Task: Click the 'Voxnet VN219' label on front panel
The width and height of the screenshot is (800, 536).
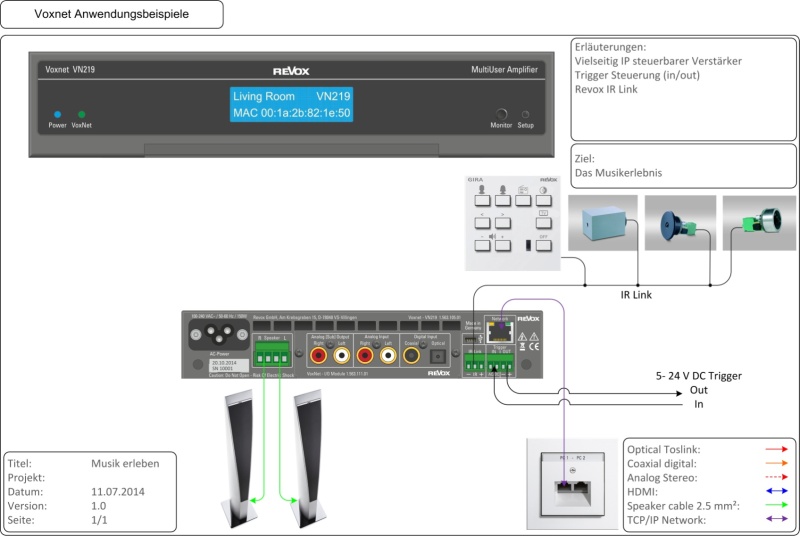Action: pyautogui.click(x=70, y=69)
